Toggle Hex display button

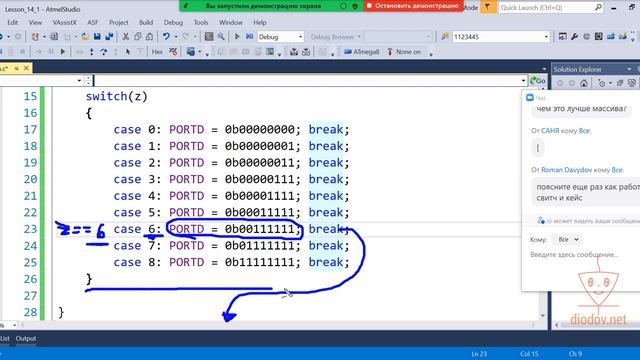(157, 52)
